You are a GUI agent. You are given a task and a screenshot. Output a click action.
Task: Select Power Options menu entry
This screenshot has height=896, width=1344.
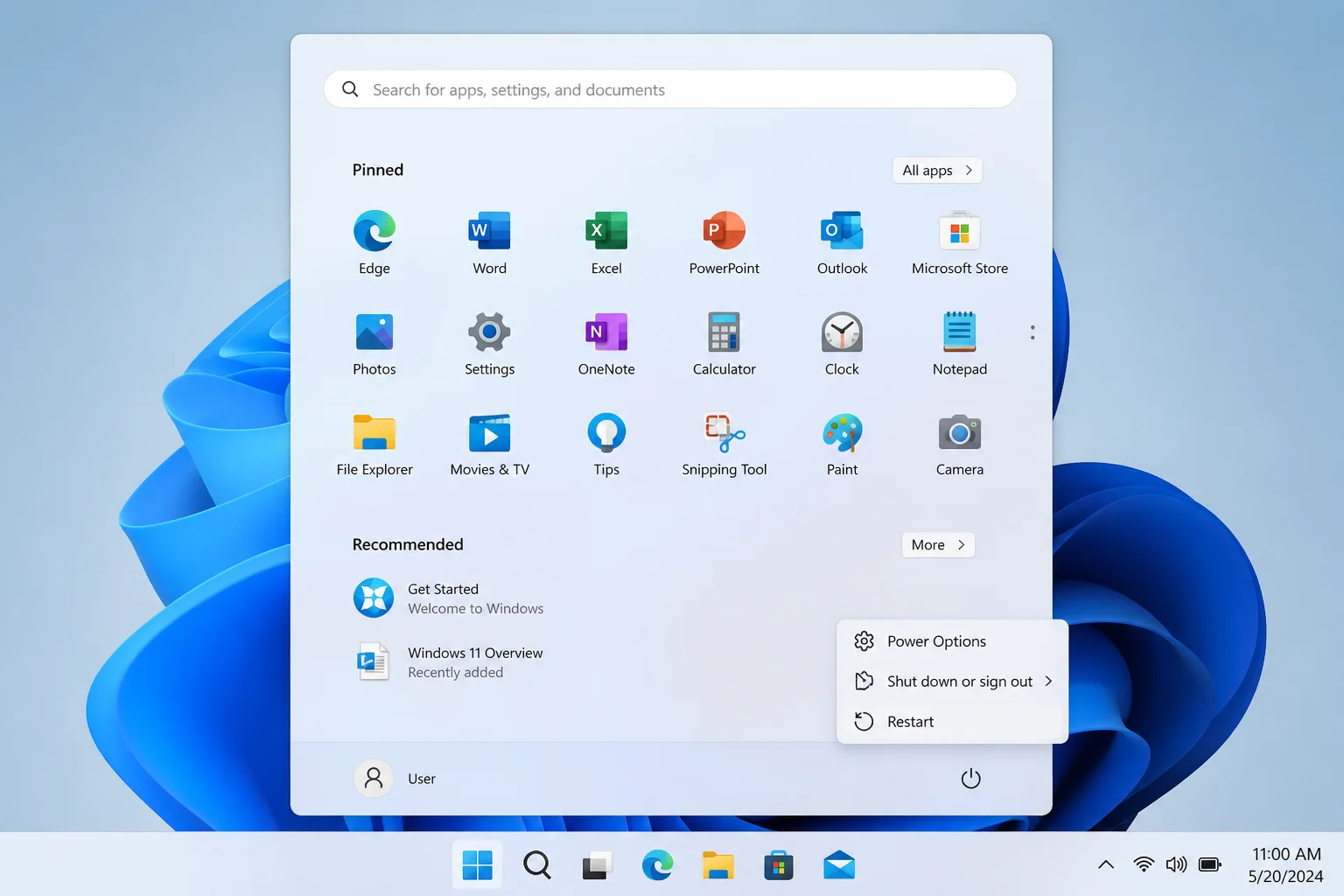[x=953, y=641]
